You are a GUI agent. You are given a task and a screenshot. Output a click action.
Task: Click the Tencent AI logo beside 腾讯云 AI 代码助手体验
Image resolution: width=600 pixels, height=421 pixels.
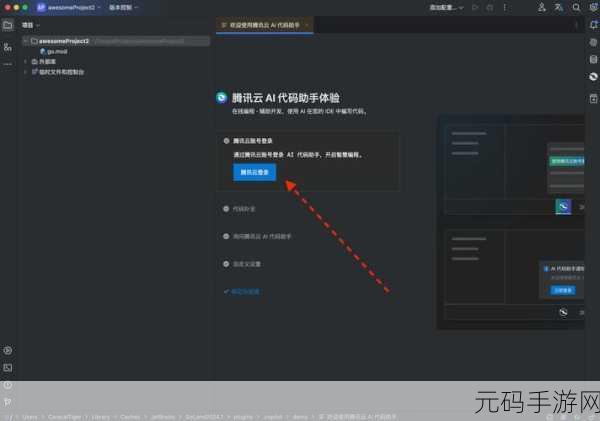222,98
